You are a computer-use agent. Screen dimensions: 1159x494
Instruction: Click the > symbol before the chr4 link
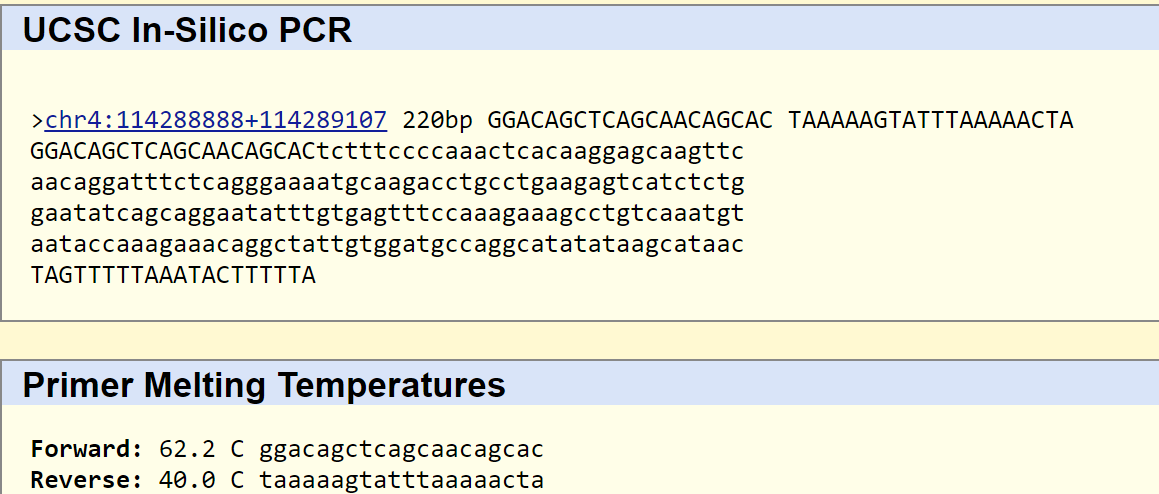click(37, 121)
